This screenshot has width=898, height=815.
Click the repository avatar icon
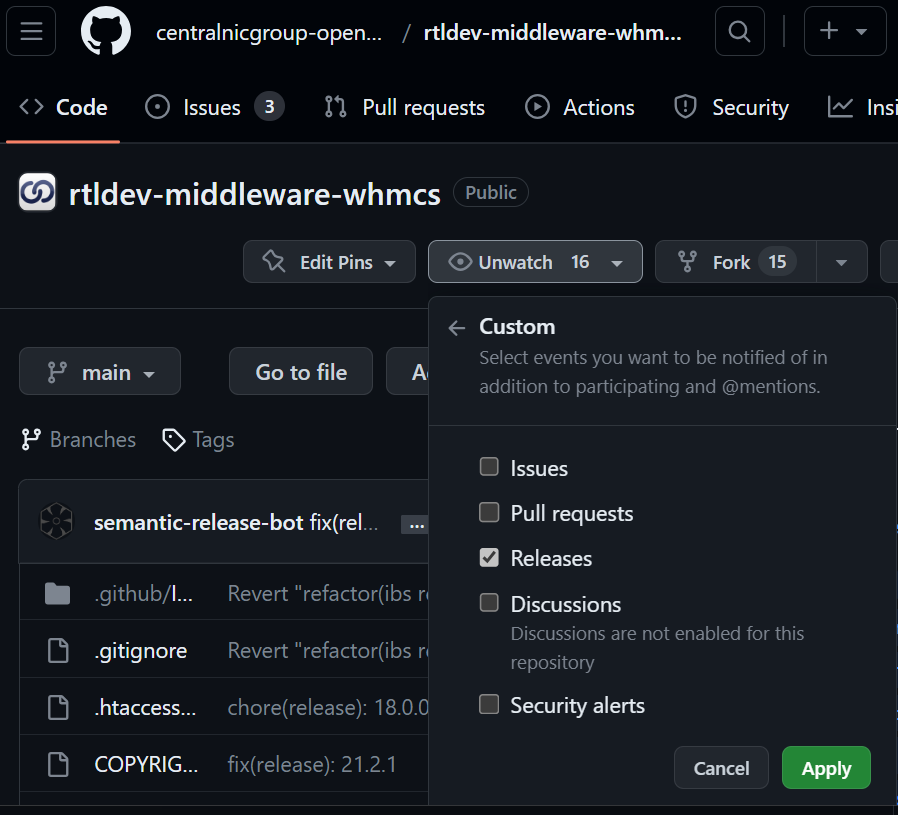(37, 192)
